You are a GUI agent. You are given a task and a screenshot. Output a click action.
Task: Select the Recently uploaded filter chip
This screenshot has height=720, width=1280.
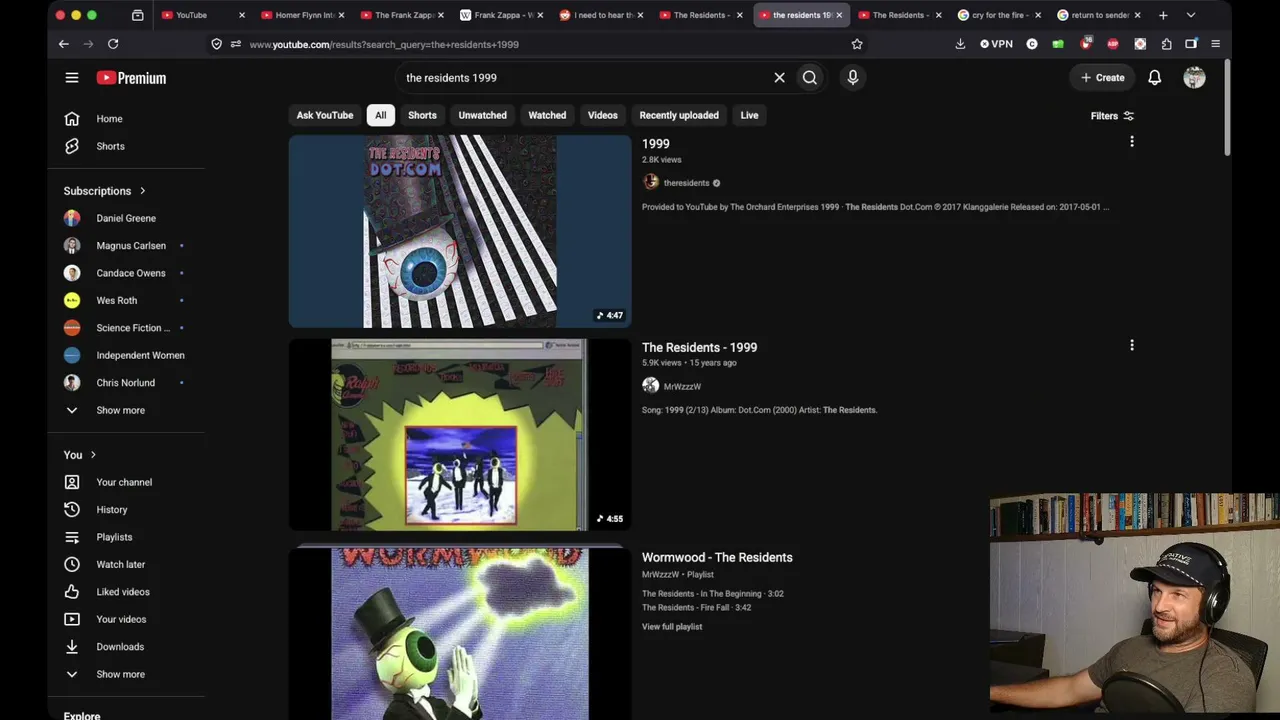pos(679,115)
